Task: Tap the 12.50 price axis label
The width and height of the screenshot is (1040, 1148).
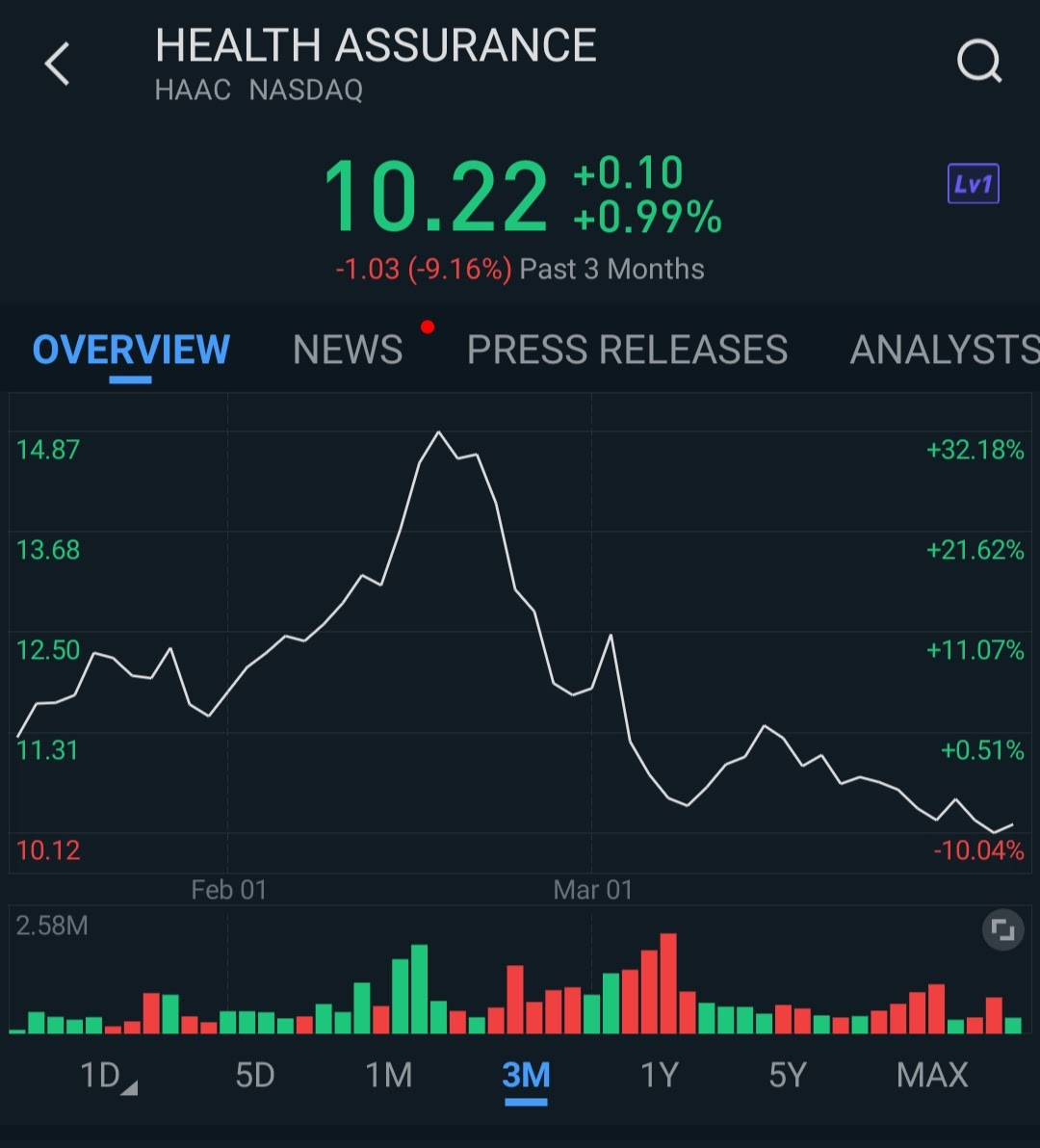Action: 47,650
